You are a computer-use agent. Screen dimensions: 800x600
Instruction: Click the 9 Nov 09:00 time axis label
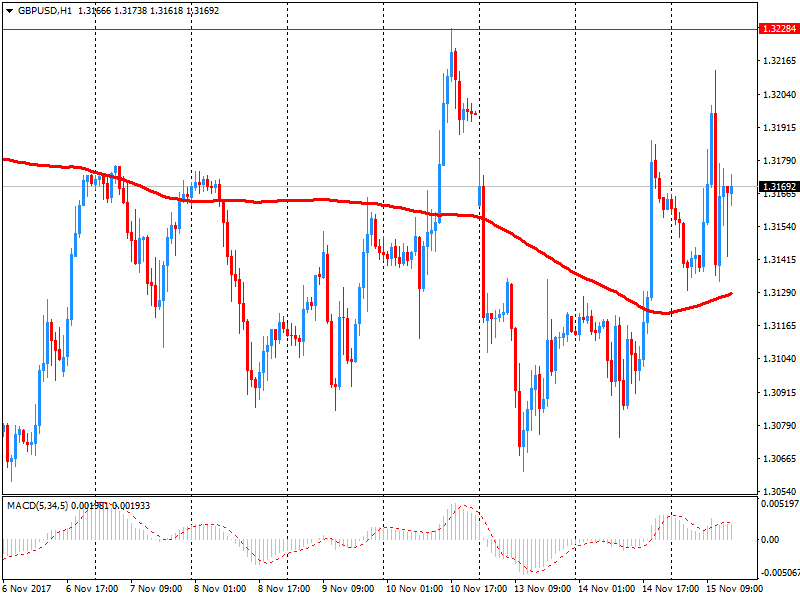pos(348,589)
